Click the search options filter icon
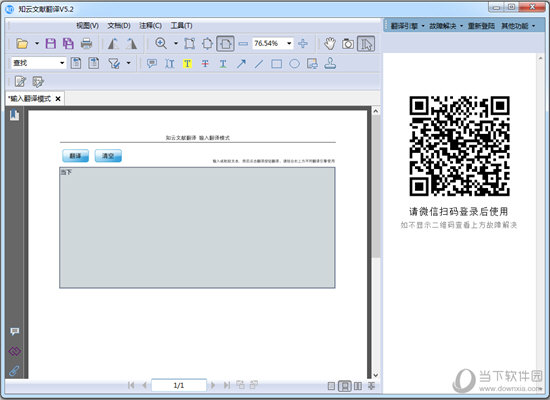 click(114, 64)
